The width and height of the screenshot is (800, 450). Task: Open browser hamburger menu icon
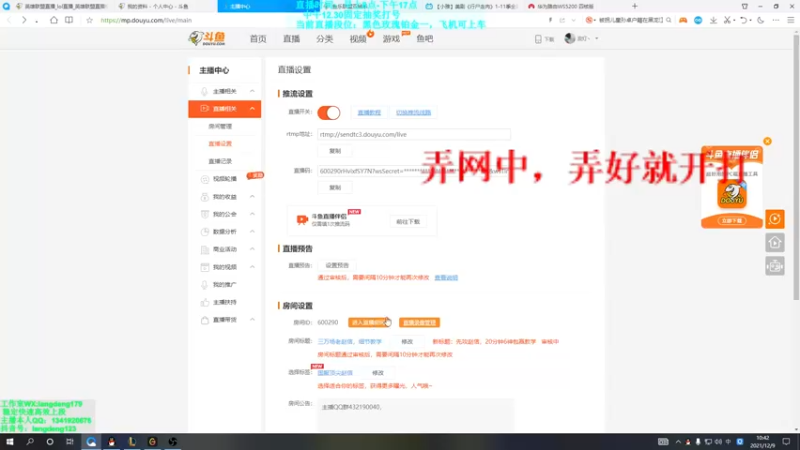(x=791, y=20)
